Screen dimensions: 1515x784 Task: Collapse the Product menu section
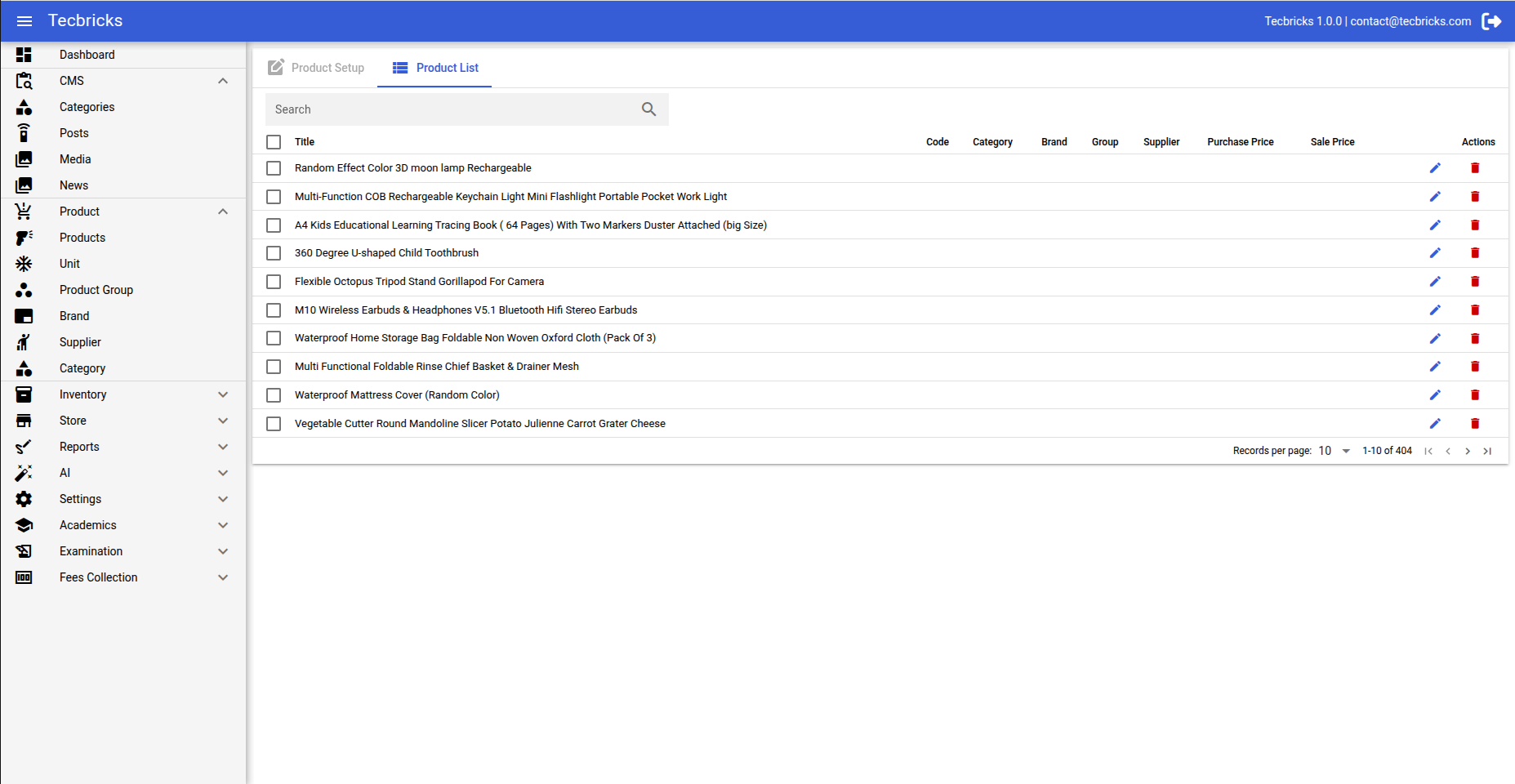223,212
